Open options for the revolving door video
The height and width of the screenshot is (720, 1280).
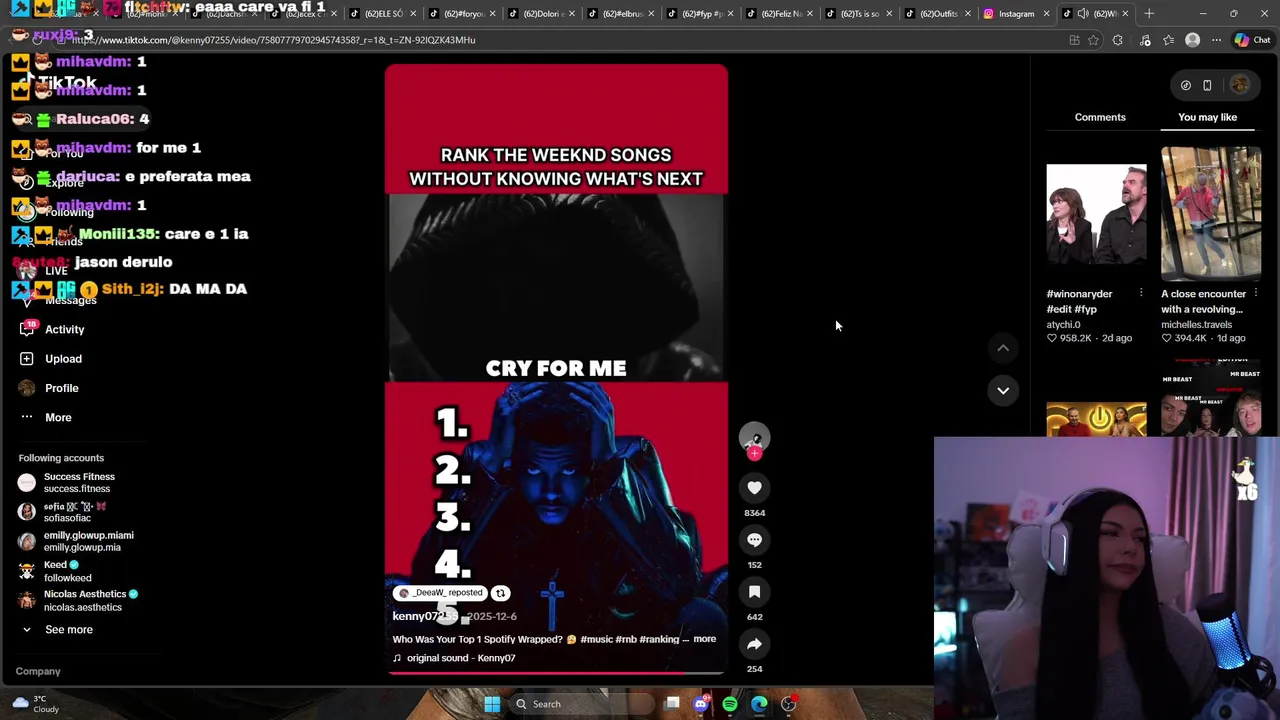(1255, 293)
